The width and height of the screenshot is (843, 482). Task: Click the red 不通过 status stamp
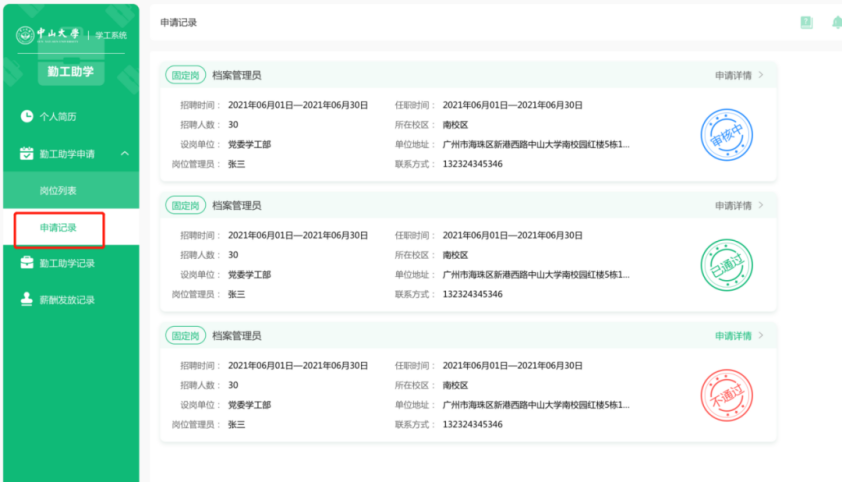click(x=726, y=395)
